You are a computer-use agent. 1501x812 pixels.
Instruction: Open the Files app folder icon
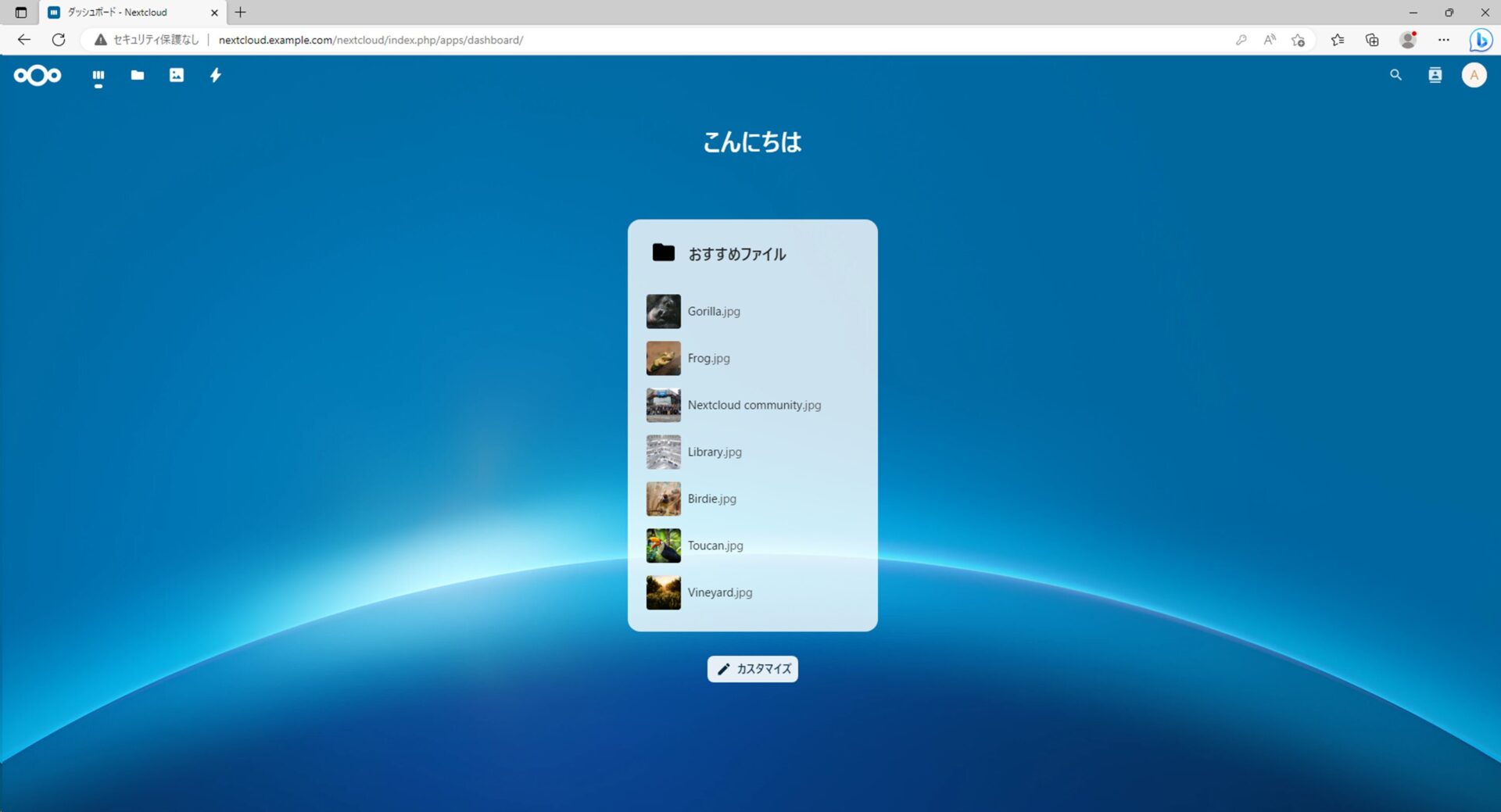tap(138, 75)
